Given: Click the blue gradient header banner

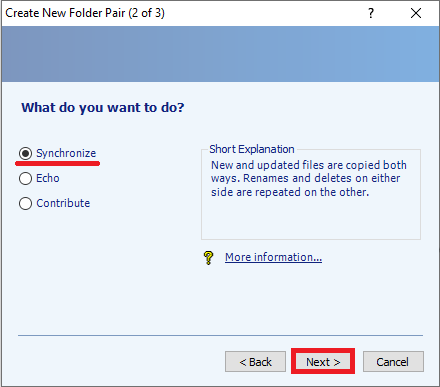Looking at the screenshot, I should [x=220, y=54].
